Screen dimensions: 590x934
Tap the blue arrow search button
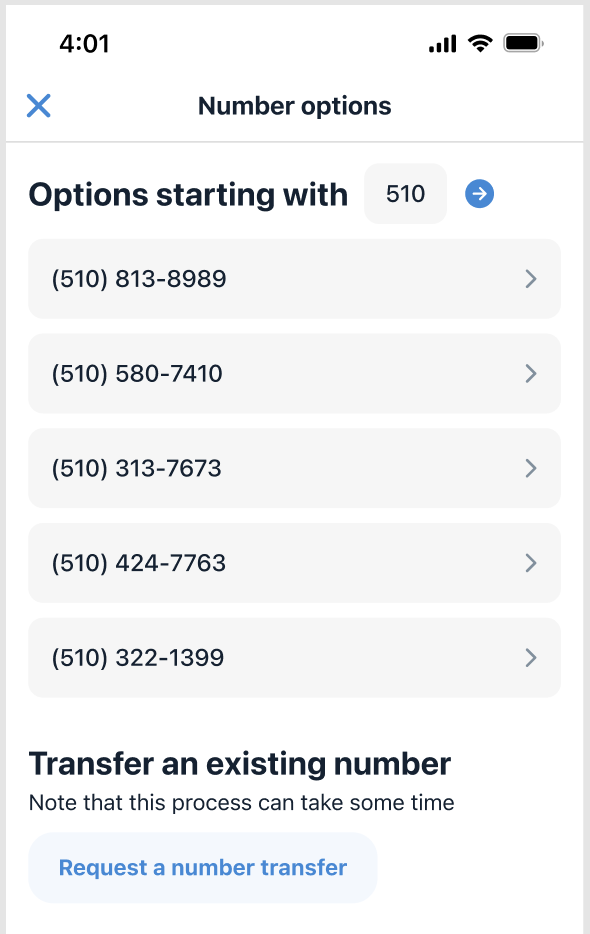[479, 194]
